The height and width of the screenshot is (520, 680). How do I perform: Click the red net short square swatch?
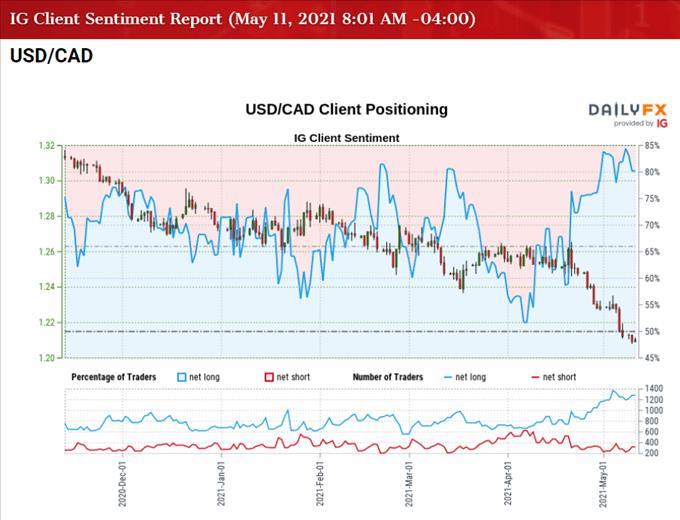(267, 377)
